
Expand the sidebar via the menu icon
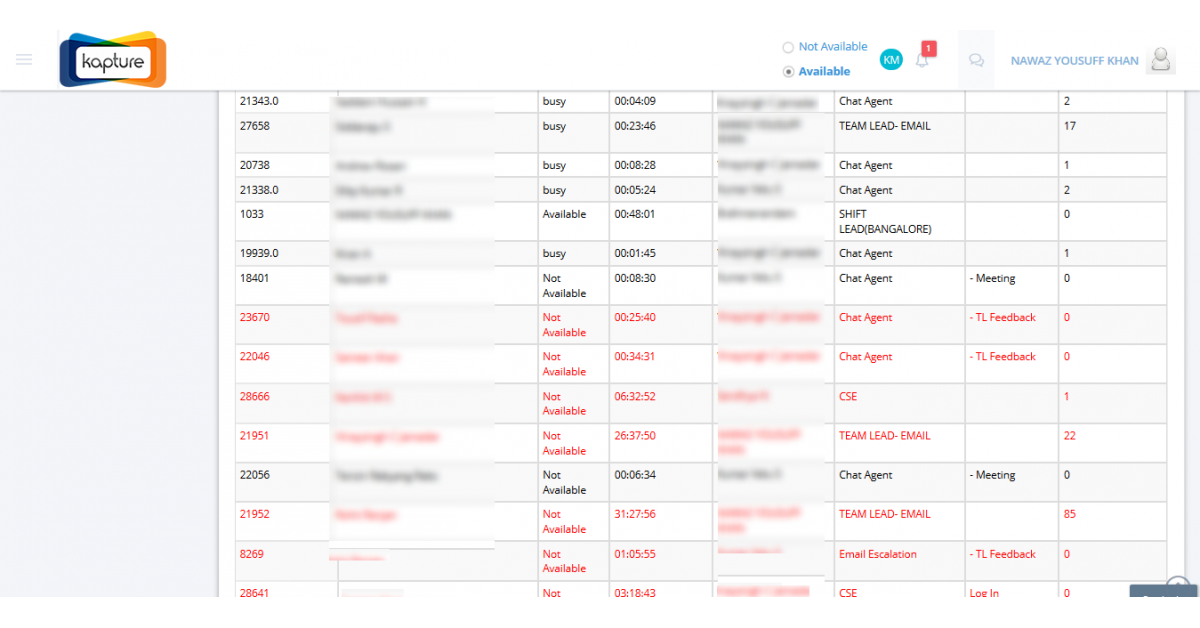point(24,59)
